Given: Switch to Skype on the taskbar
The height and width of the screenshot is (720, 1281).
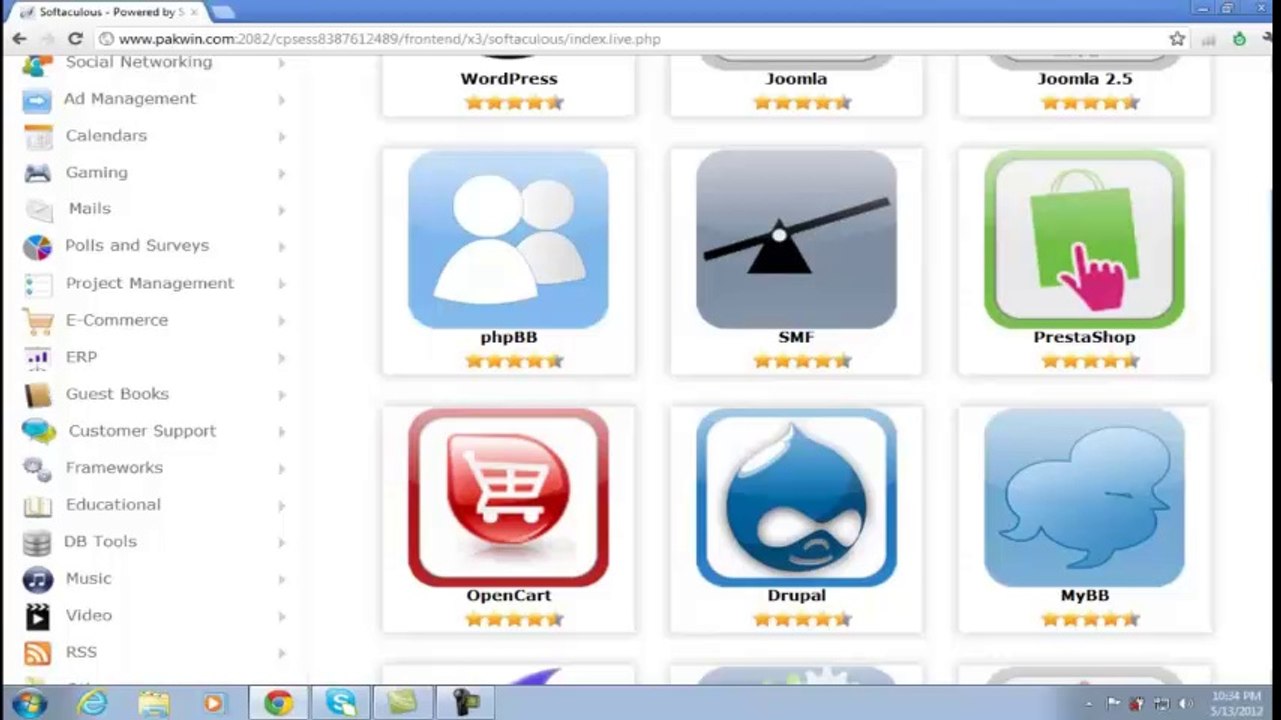Looking at the screenshot, I should [x=340, y=703].
